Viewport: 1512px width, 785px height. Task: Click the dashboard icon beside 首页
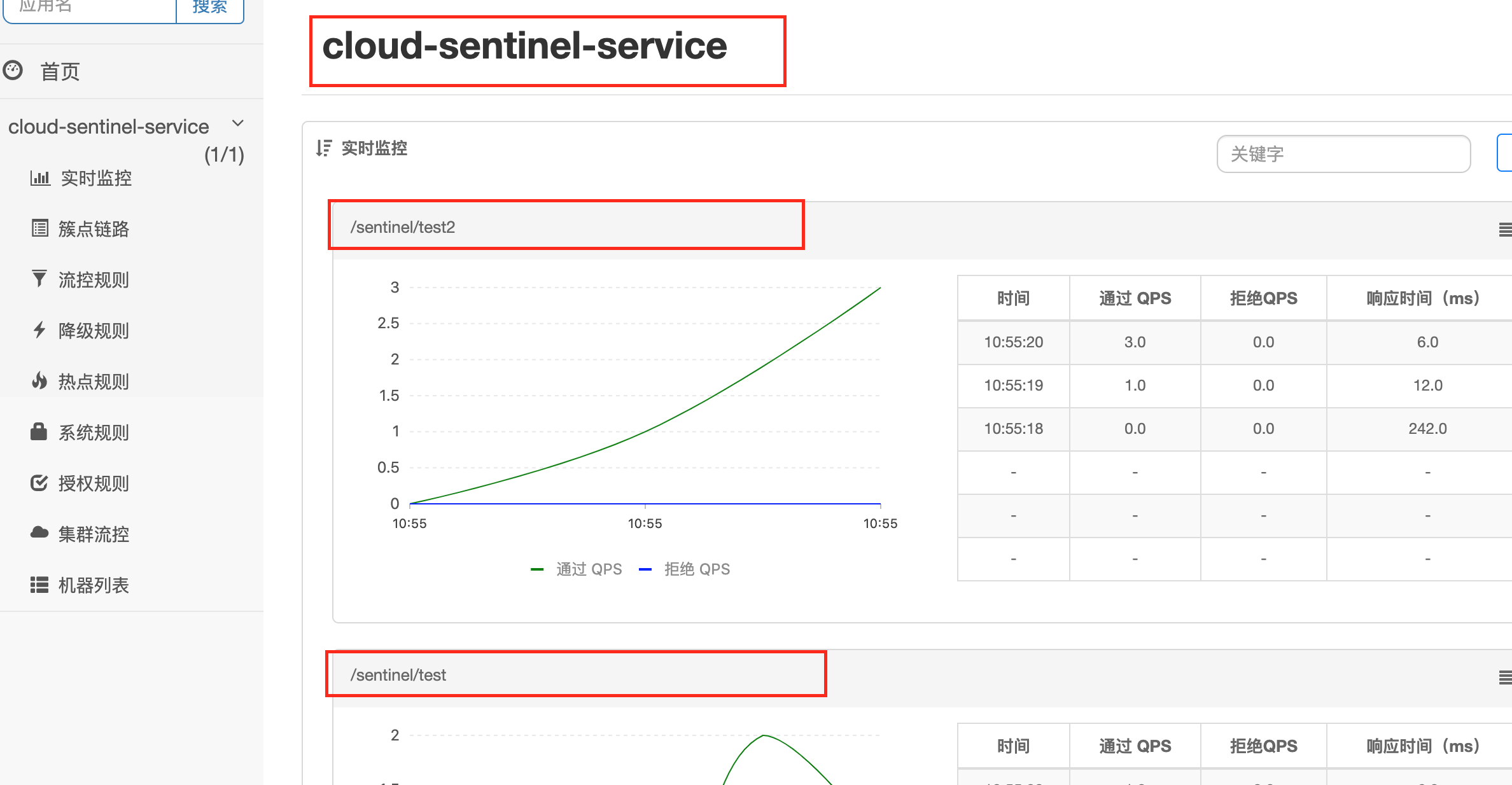[13, 71]
